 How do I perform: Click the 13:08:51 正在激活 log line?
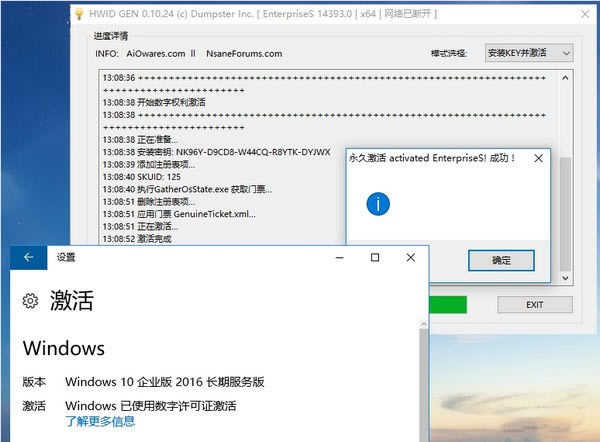(140, 227)
